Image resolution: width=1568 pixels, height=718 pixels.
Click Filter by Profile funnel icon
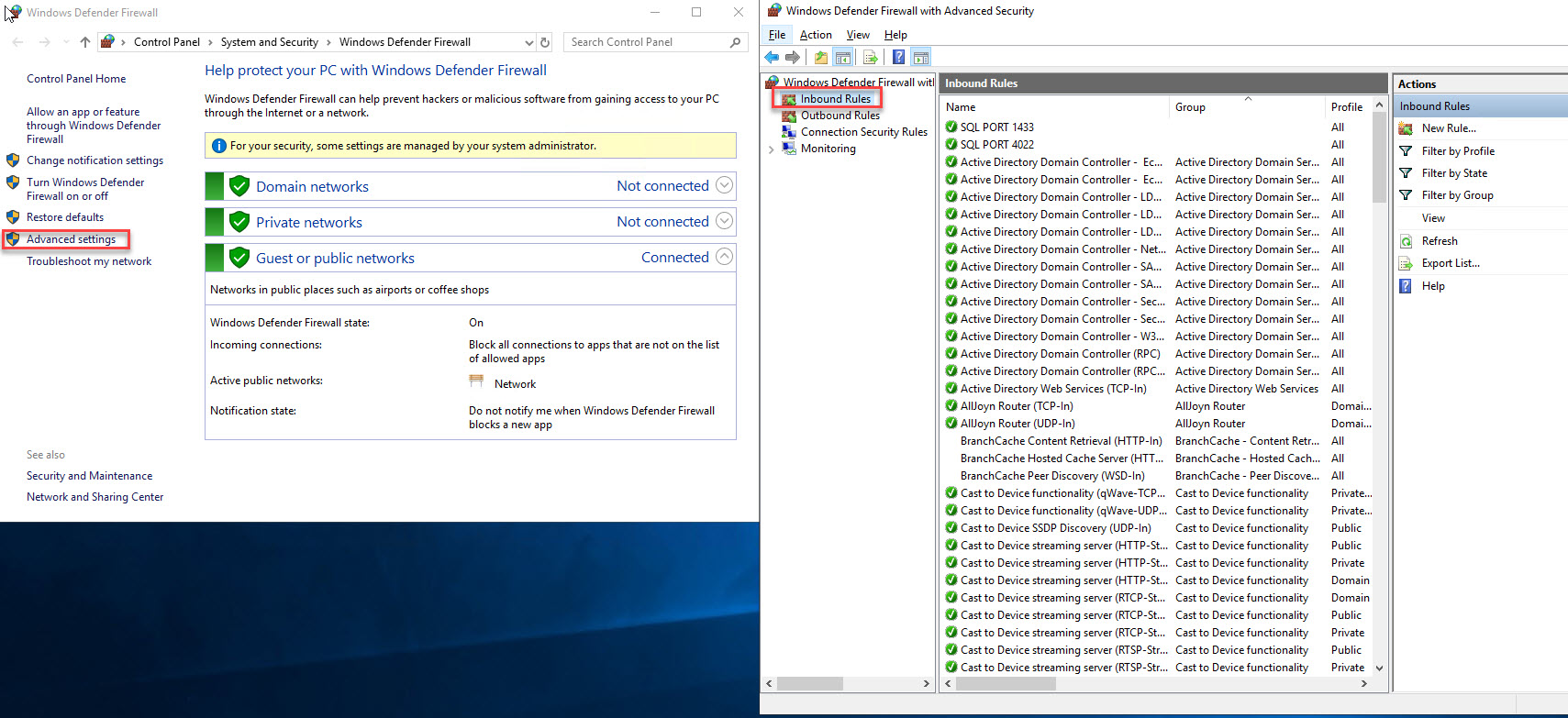click(x=1406, y=151)
